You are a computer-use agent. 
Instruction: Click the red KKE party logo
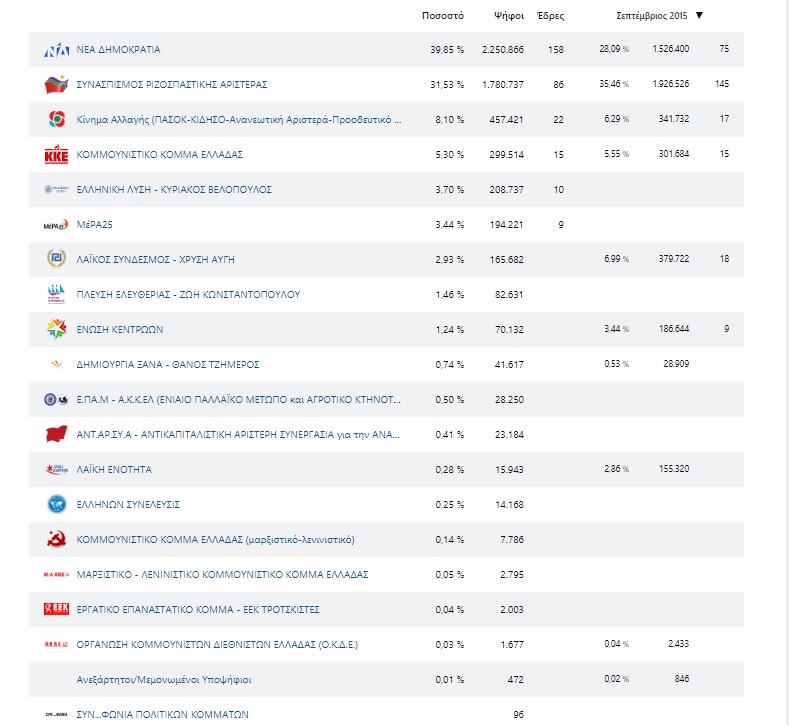click(x=56, y=155)
